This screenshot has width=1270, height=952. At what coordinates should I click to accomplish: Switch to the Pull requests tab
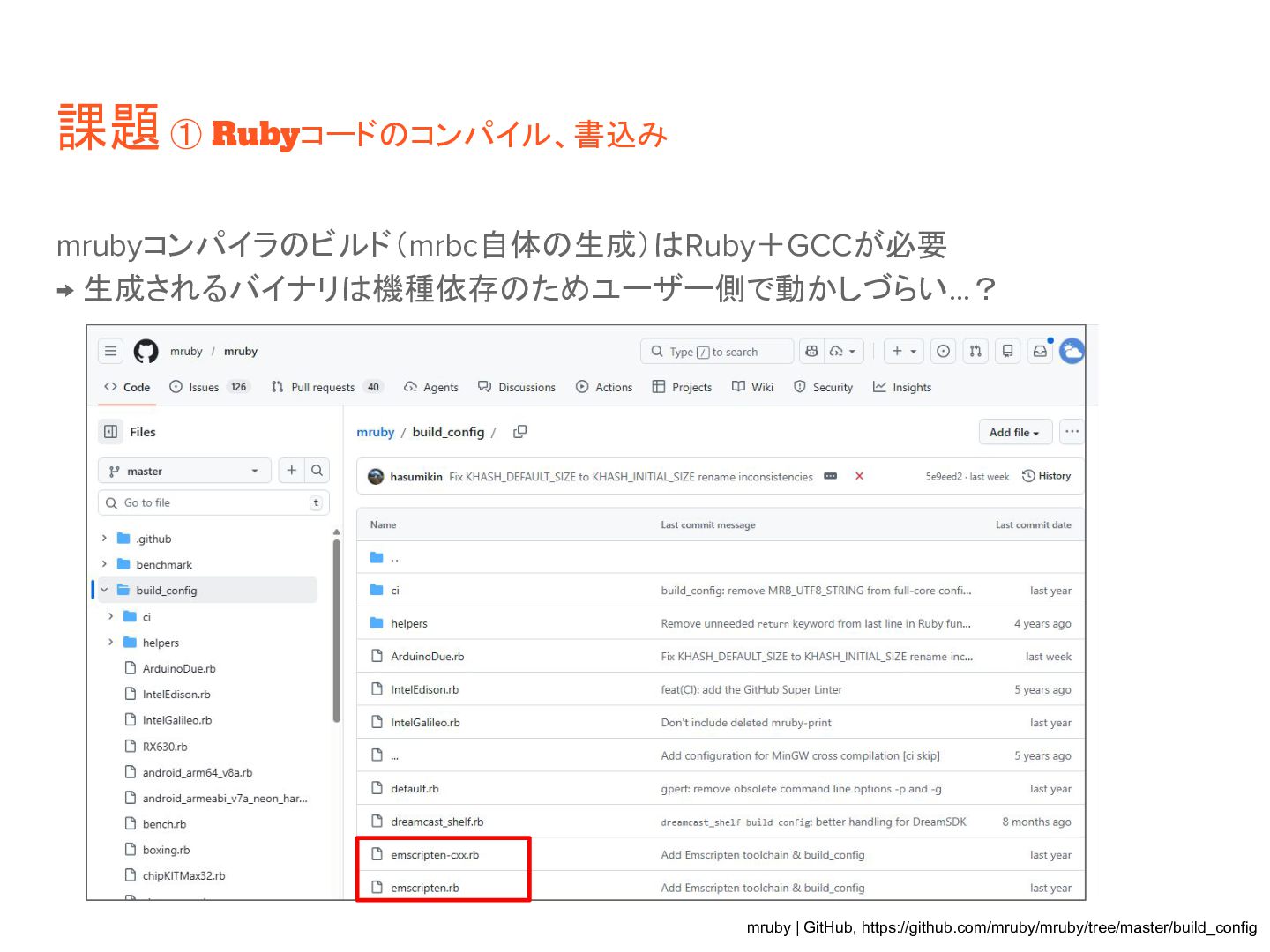click(x=326, y=387)
